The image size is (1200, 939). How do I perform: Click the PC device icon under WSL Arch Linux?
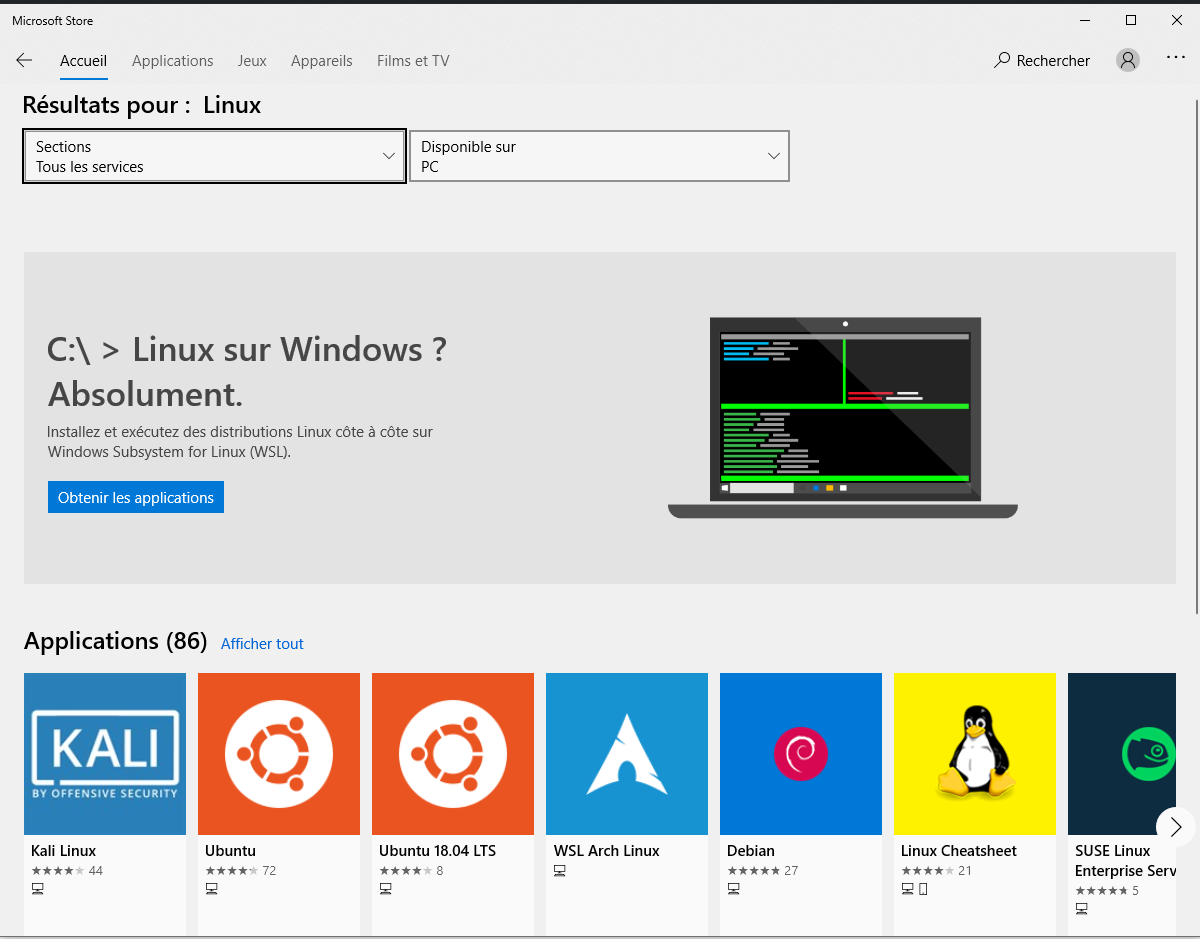(560, 871)
